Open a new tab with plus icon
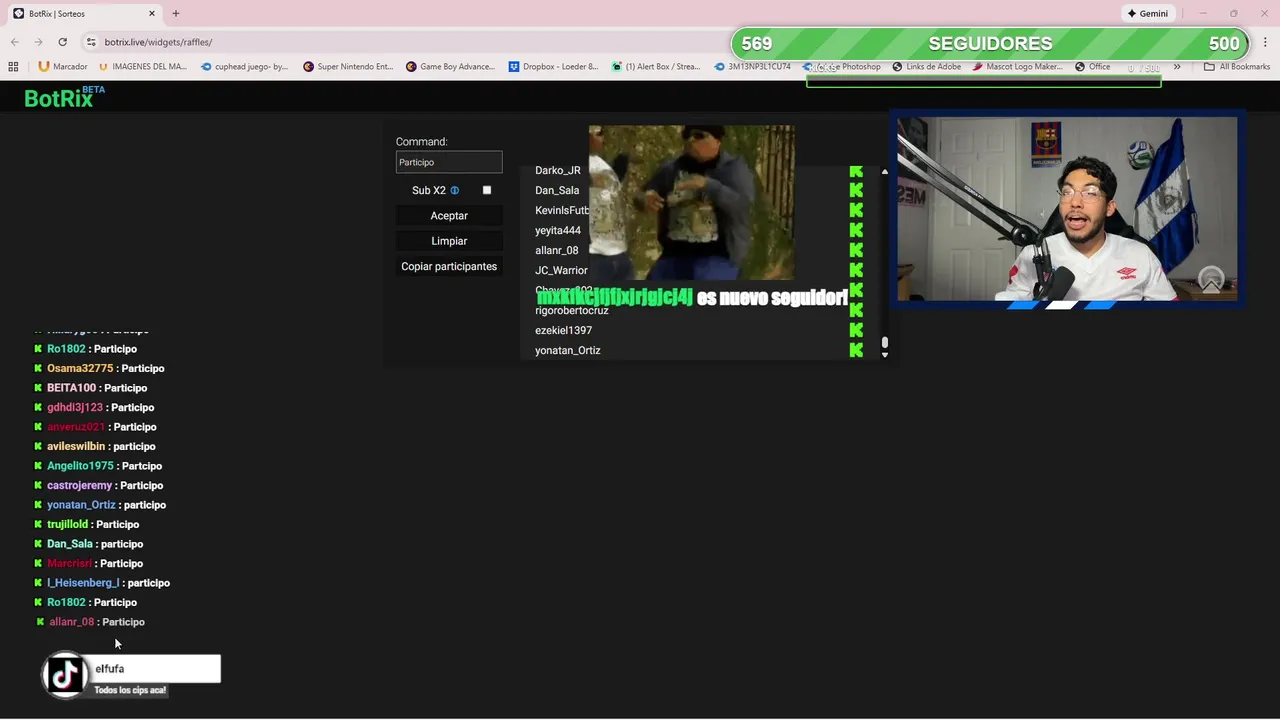 176,14
